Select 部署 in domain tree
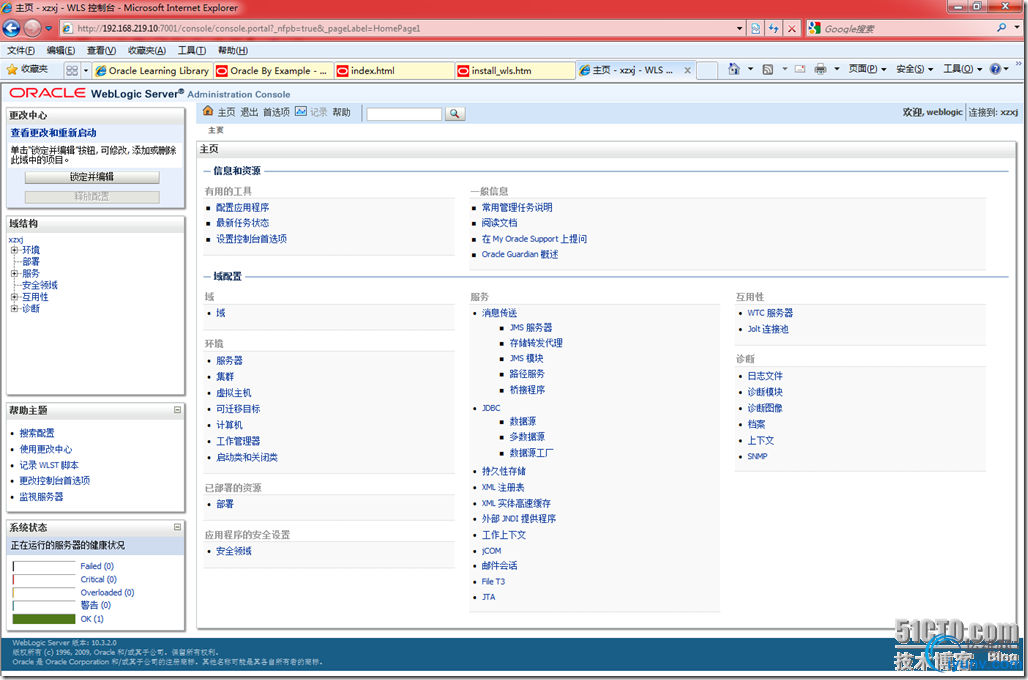This screenshot has height=680, width=1028. point(31,262)
